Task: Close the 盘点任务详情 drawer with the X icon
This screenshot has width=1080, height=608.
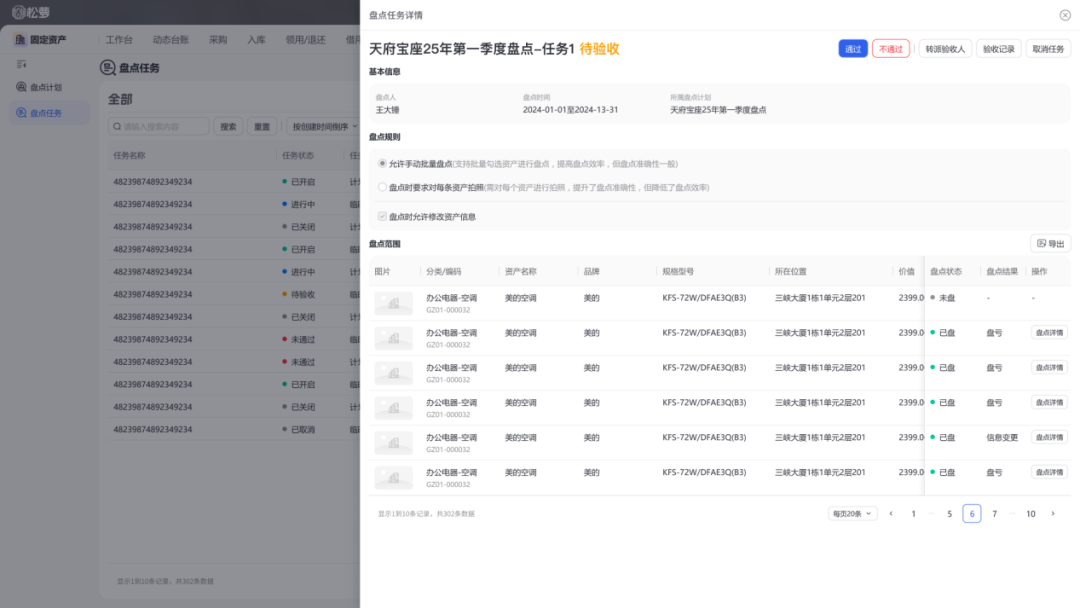Action: tap(1064, 15)
